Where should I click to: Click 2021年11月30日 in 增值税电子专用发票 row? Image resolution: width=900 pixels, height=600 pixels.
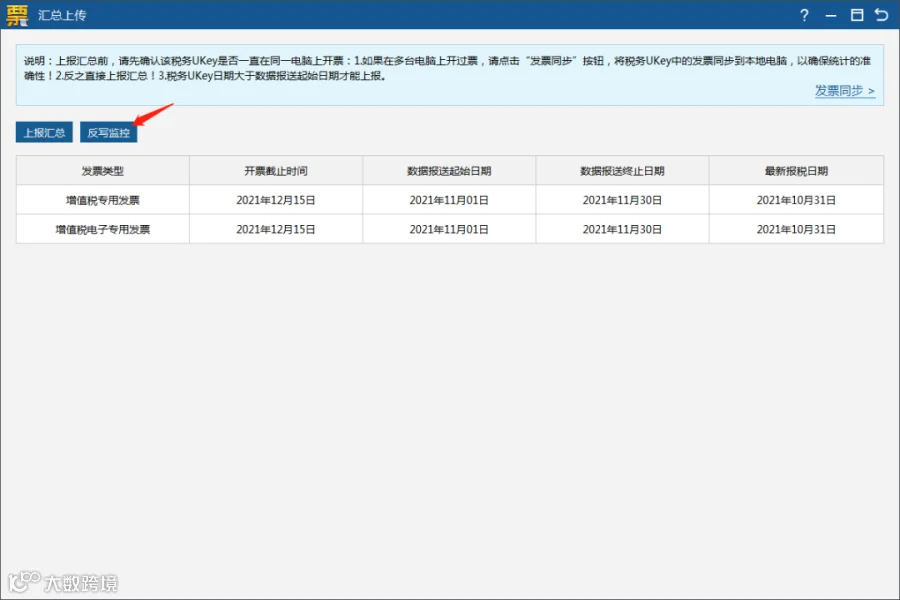click(x=622, y=230)
